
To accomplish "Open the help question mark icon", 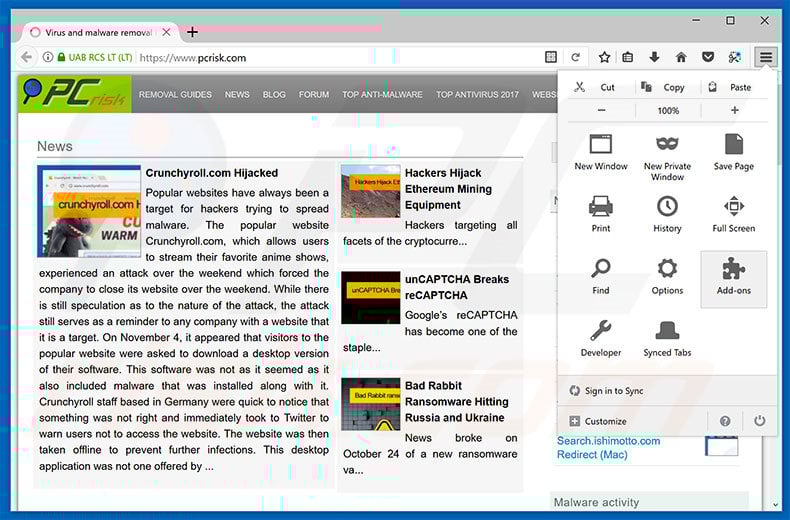I will (x=725, y=421).
